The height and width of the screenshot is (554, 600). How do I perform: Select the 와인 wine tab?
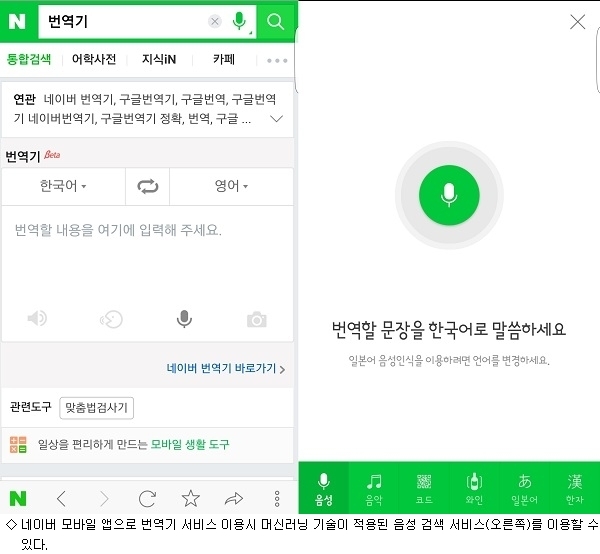474,489
